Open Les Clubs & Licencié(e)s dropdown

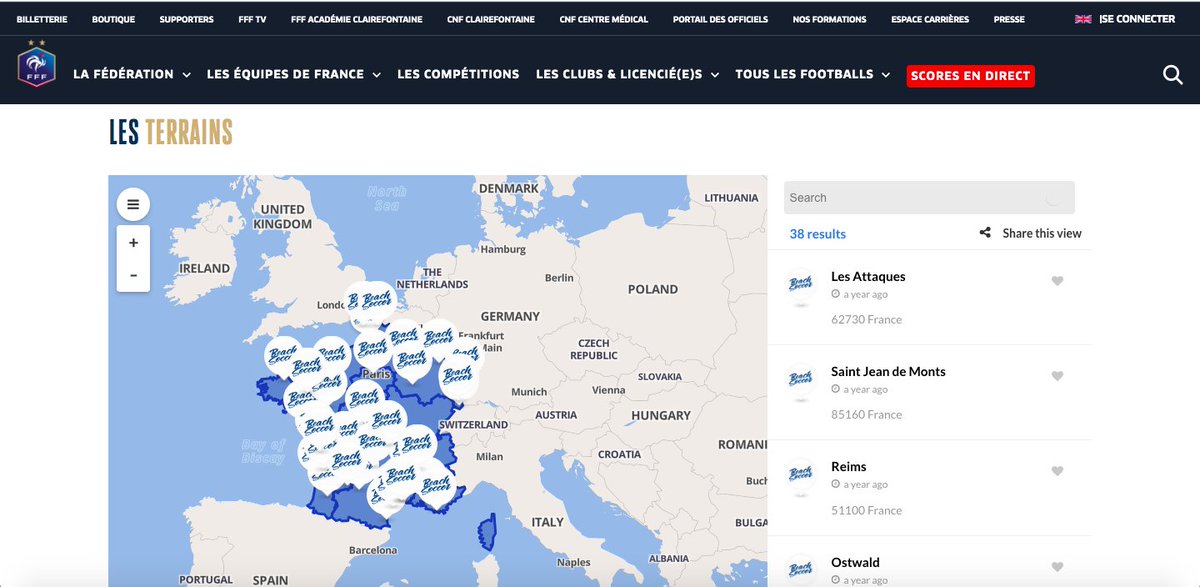[627, 74]
